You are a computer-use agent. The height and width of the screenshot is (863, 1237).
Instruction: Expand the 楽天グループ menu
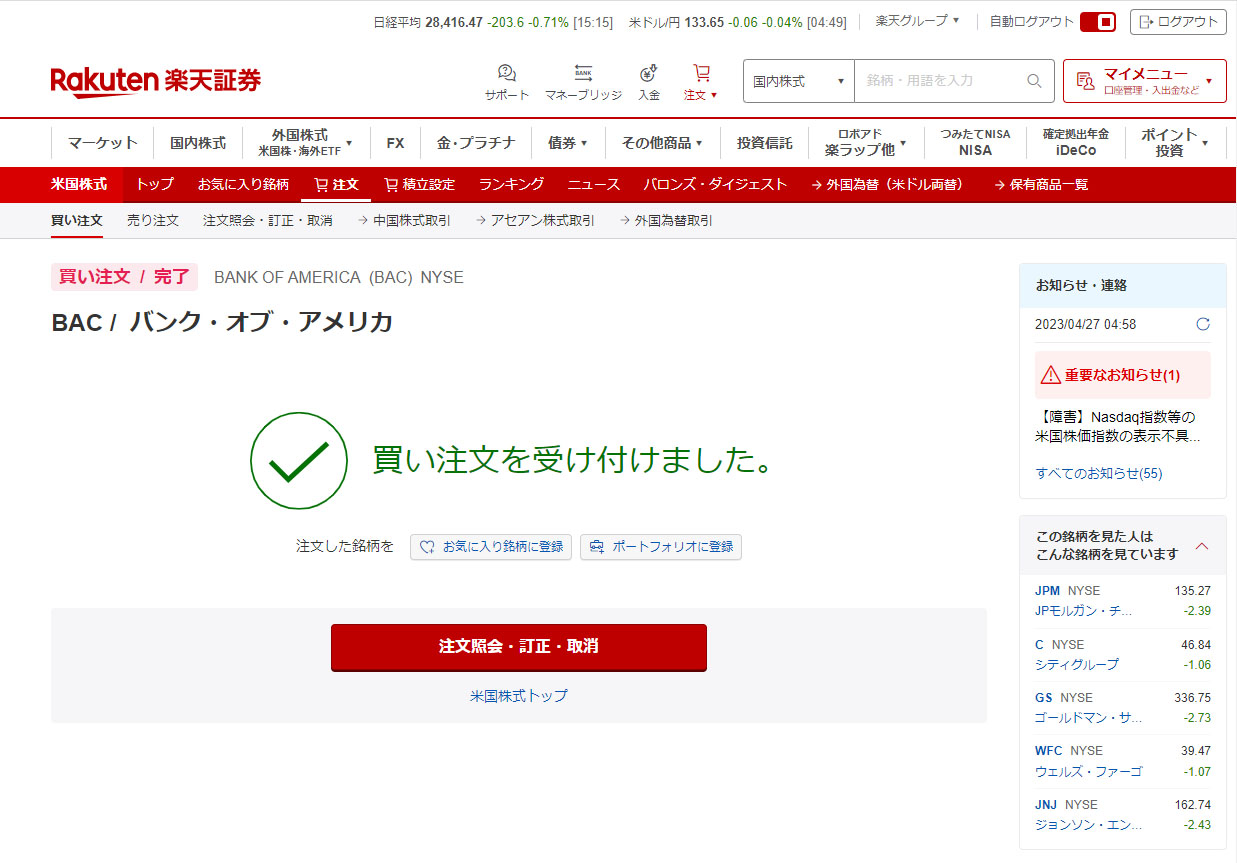[x=917, y=21]
